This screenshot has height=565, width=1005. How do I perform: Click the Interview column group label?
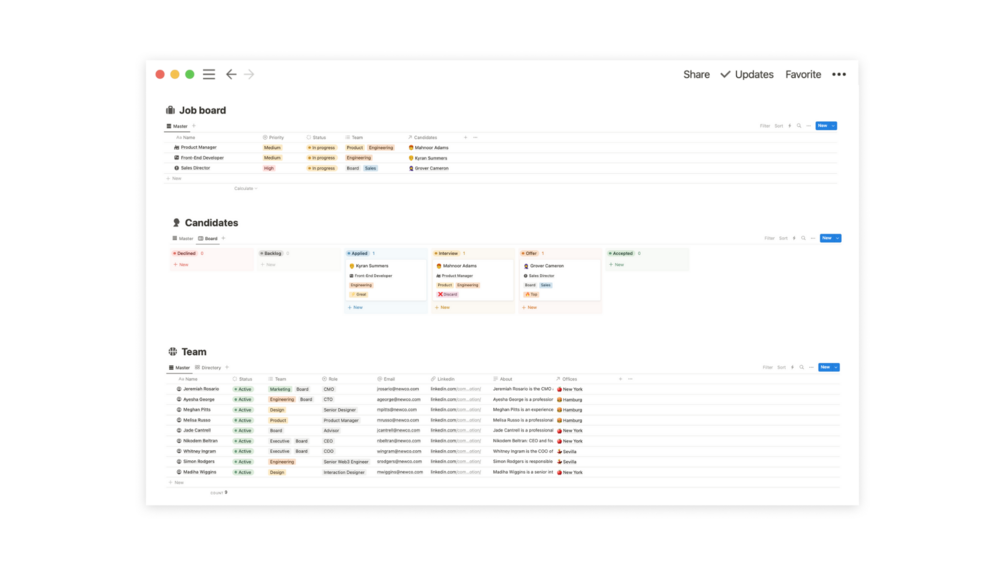coord(447,253)
